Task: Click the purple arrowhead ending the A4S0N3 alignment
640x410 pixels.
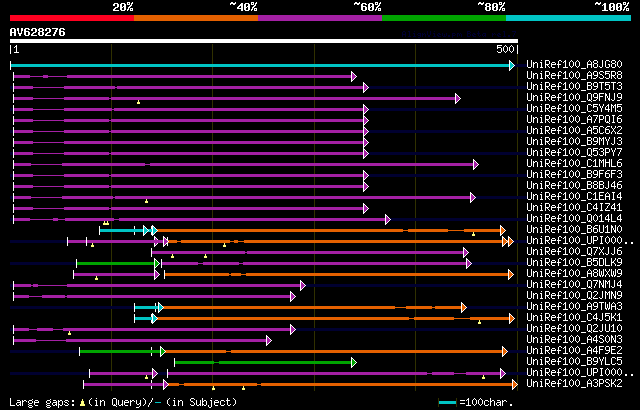Action: 269,341
